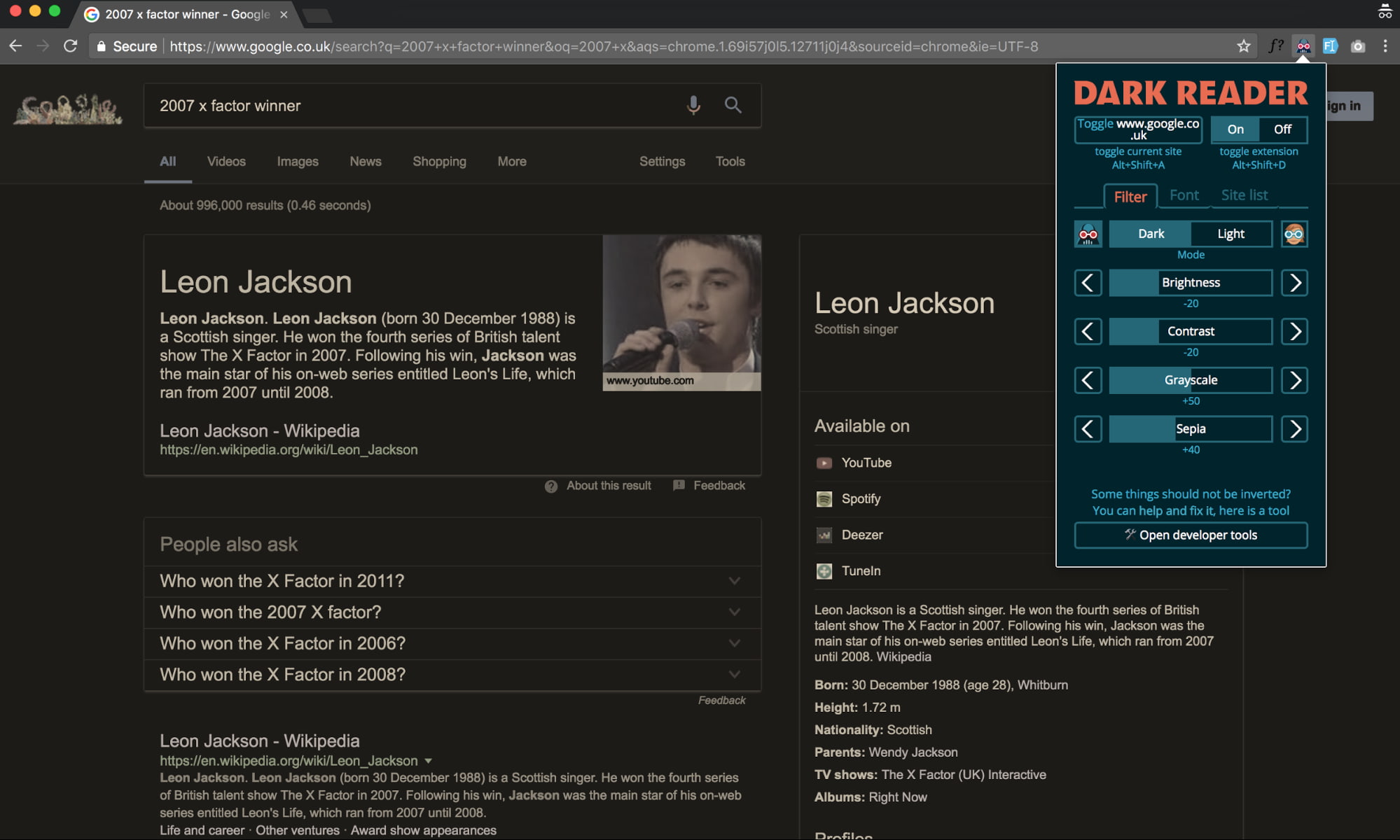This screenshot has width=1400, height=840.
Task: Select Light mode in Dark Reader
Action: [1231, 234]
